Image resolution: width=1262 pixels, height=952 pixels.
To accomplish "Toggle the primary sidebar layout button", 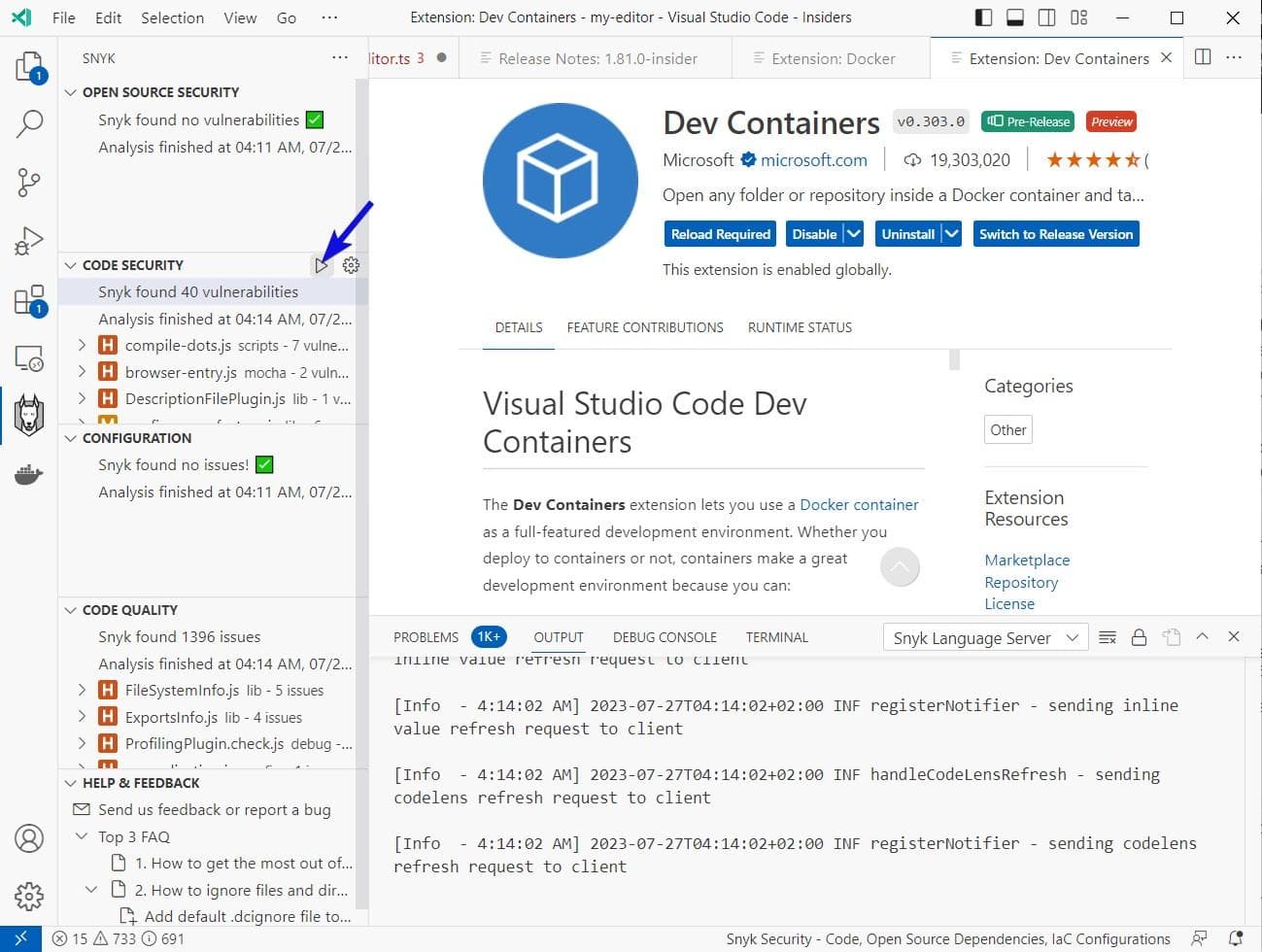I will pos(983,17).
